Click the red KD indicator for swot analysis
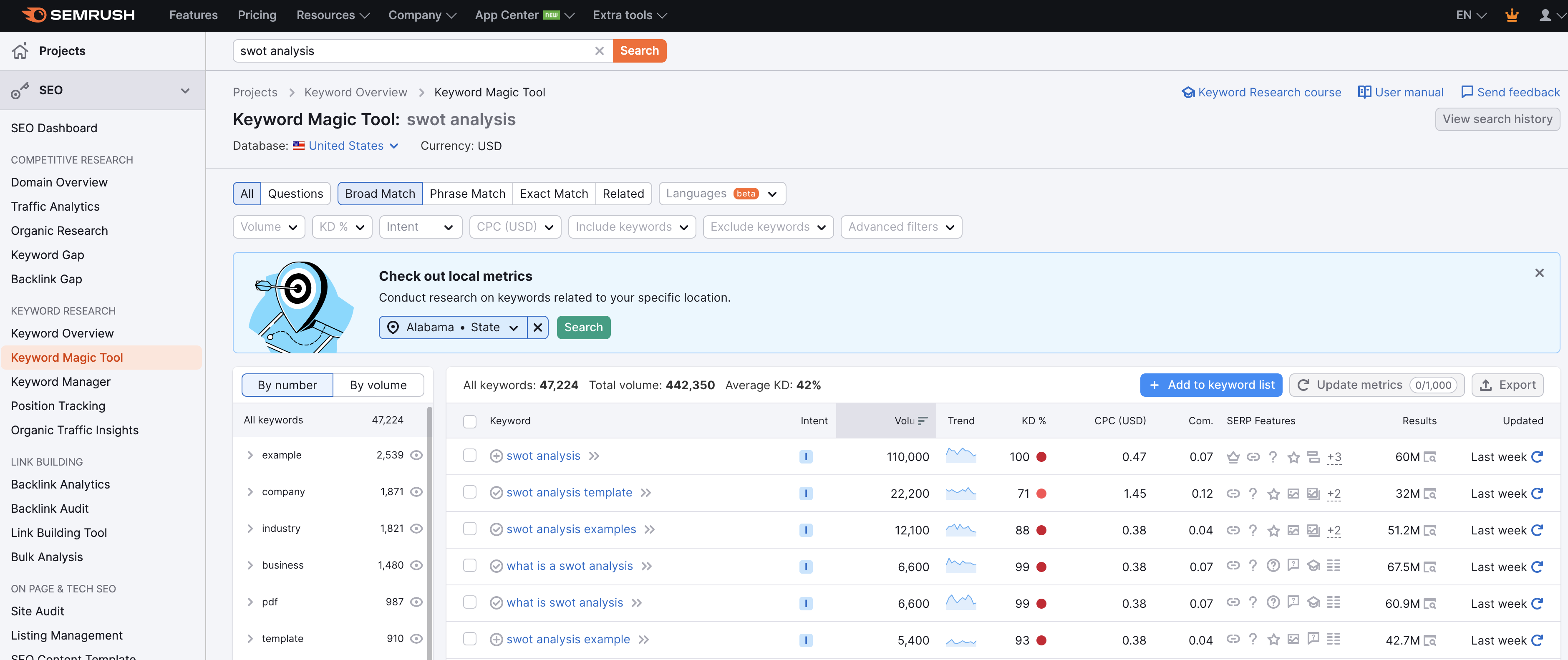This screenshot has height=660, width=1568. click(x=1041, y=457)
